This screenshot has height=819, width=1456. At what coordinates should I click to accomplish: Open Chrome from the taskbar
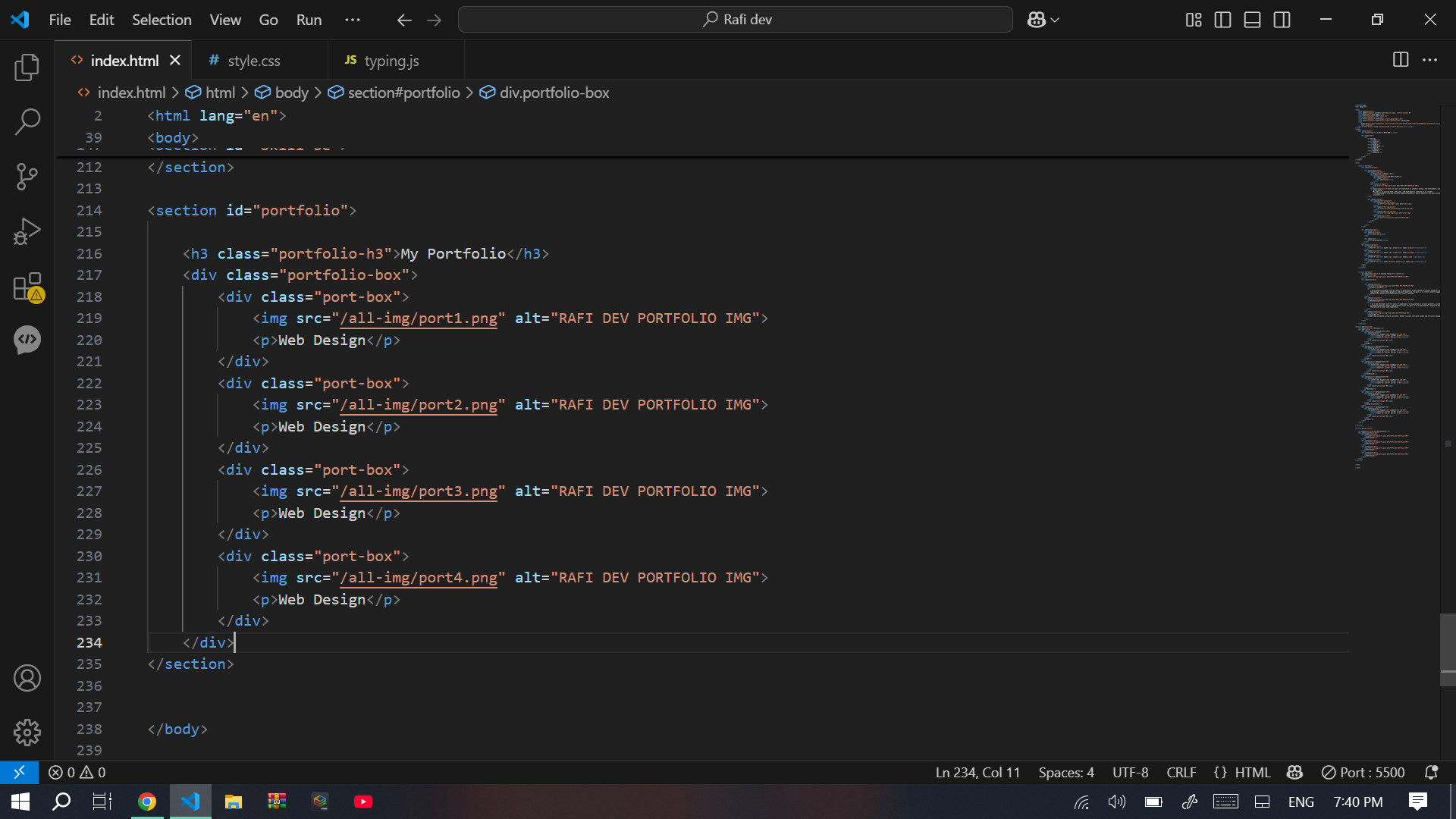(147, 802)
